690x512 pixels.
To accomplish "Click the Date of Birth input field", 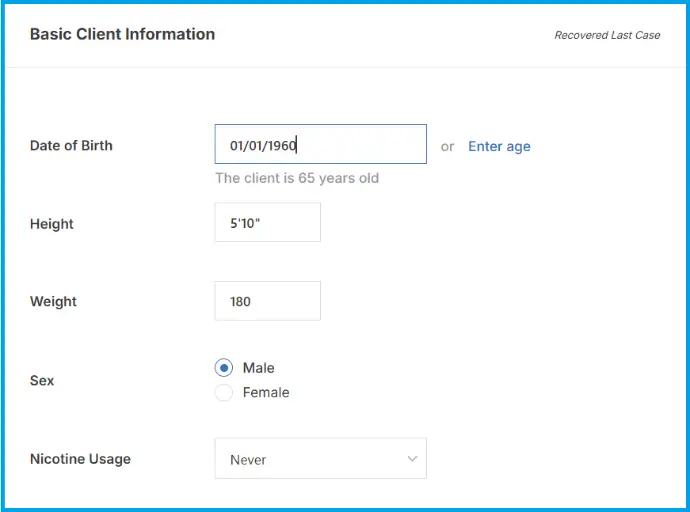I will tap(320, 144).
